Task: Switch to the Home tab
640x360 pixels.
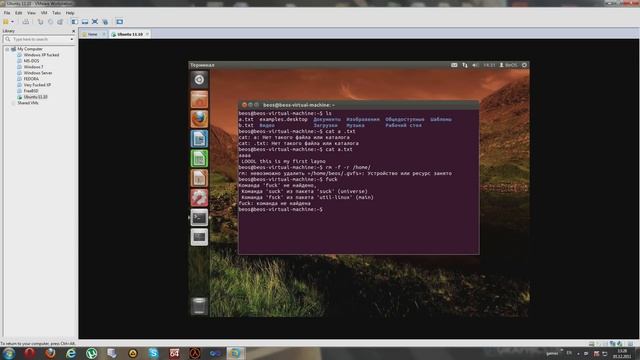Action: [93, 34]
